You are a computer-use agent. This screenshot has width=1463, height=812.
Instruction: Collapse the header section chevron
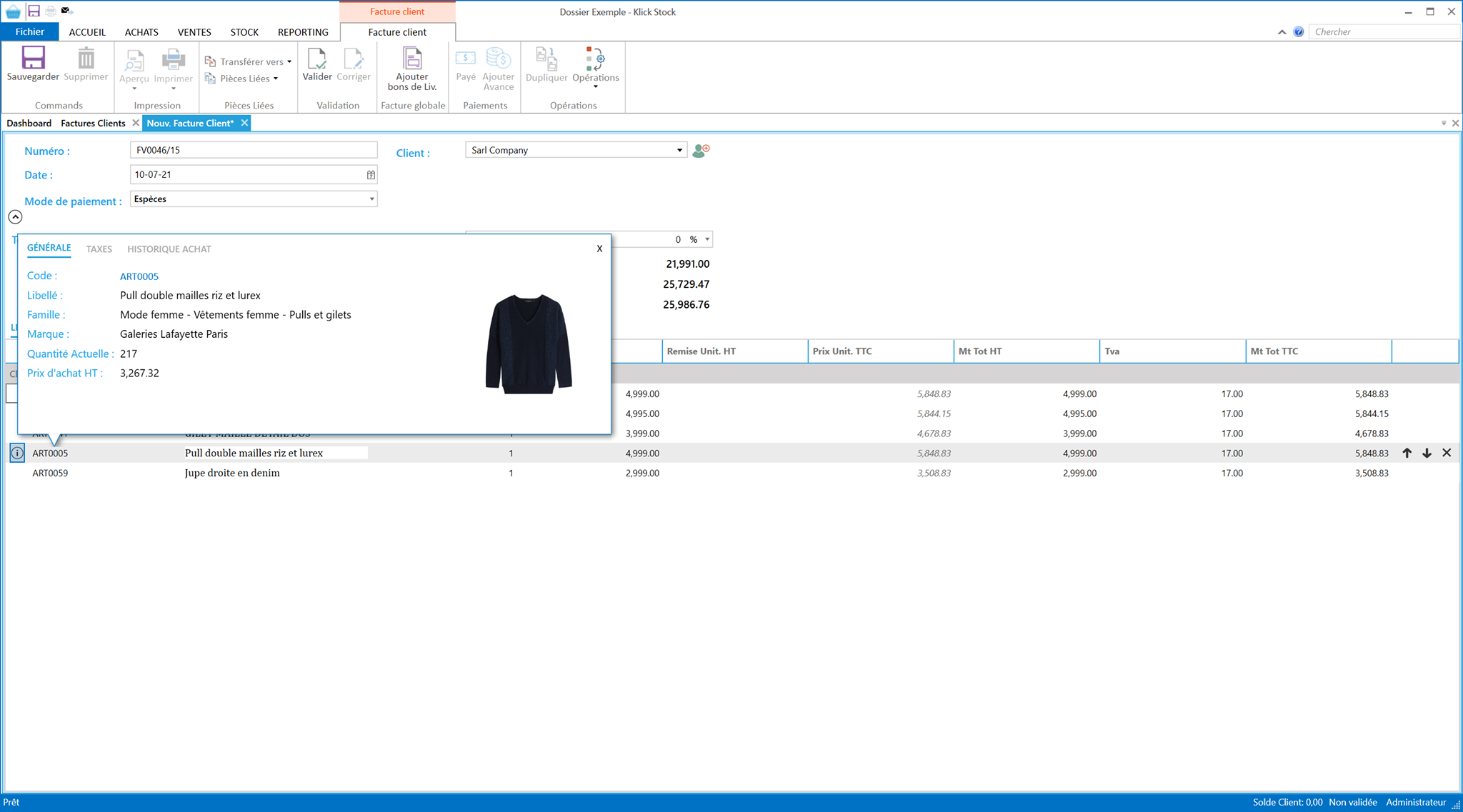coord(15,217)
